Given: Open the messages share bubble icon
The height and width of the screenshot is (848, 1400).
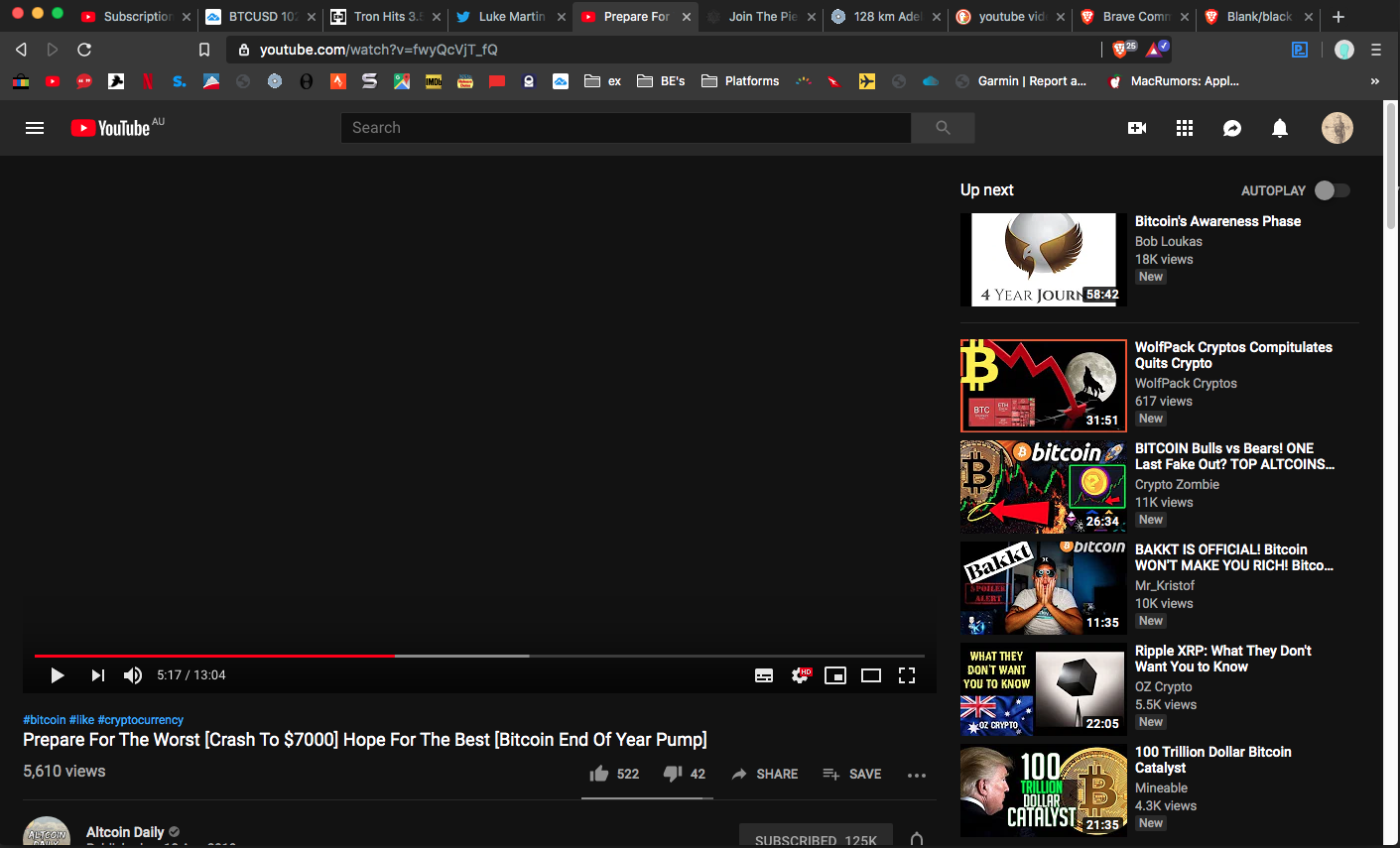Looking at the screenshot, I should pos(1232,128).
